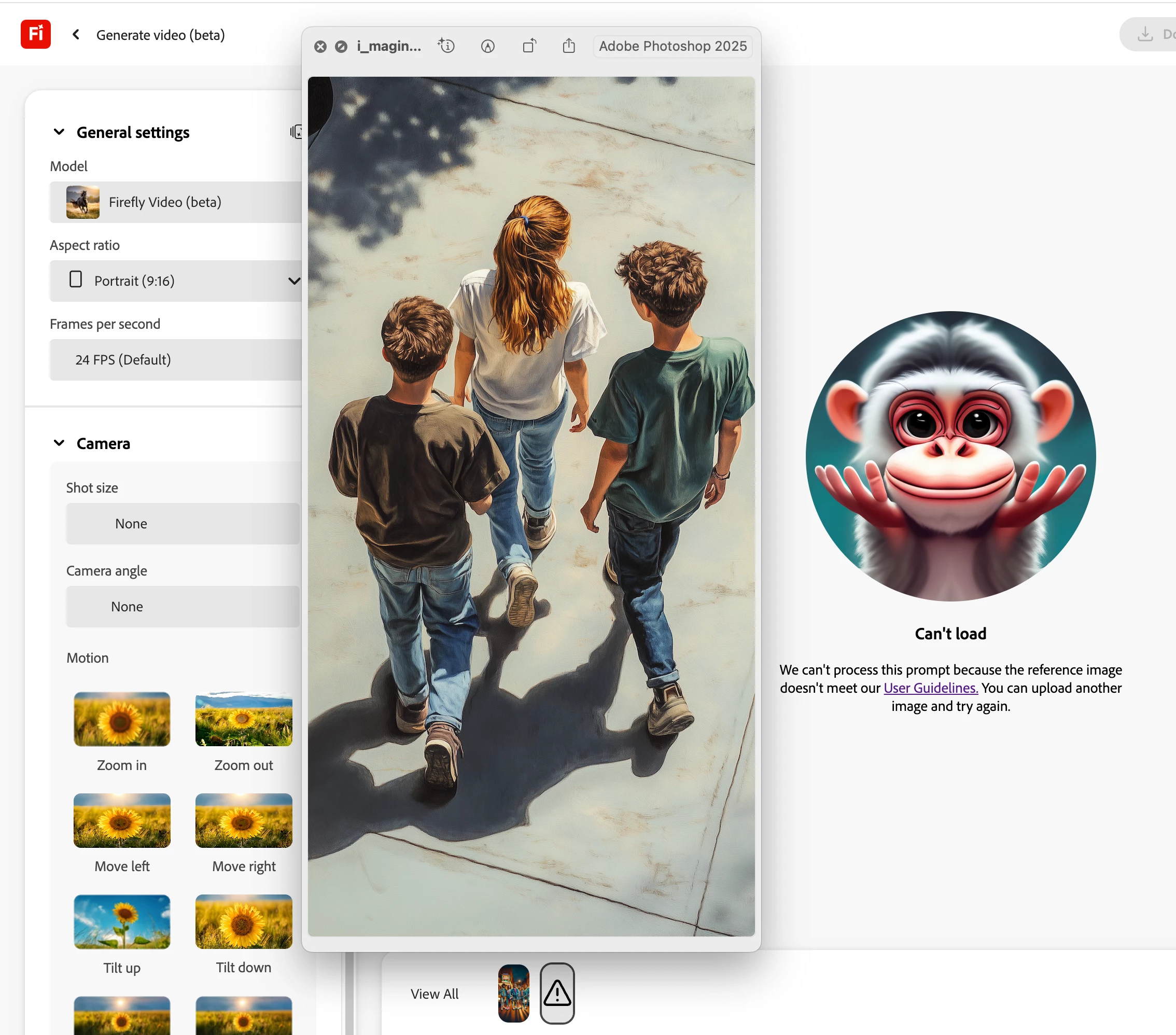This screenshot has width=1176, height=1035.
Task: Click the Adobe Firefly logo
Action: pyautogui.click(x=36, y=35)
